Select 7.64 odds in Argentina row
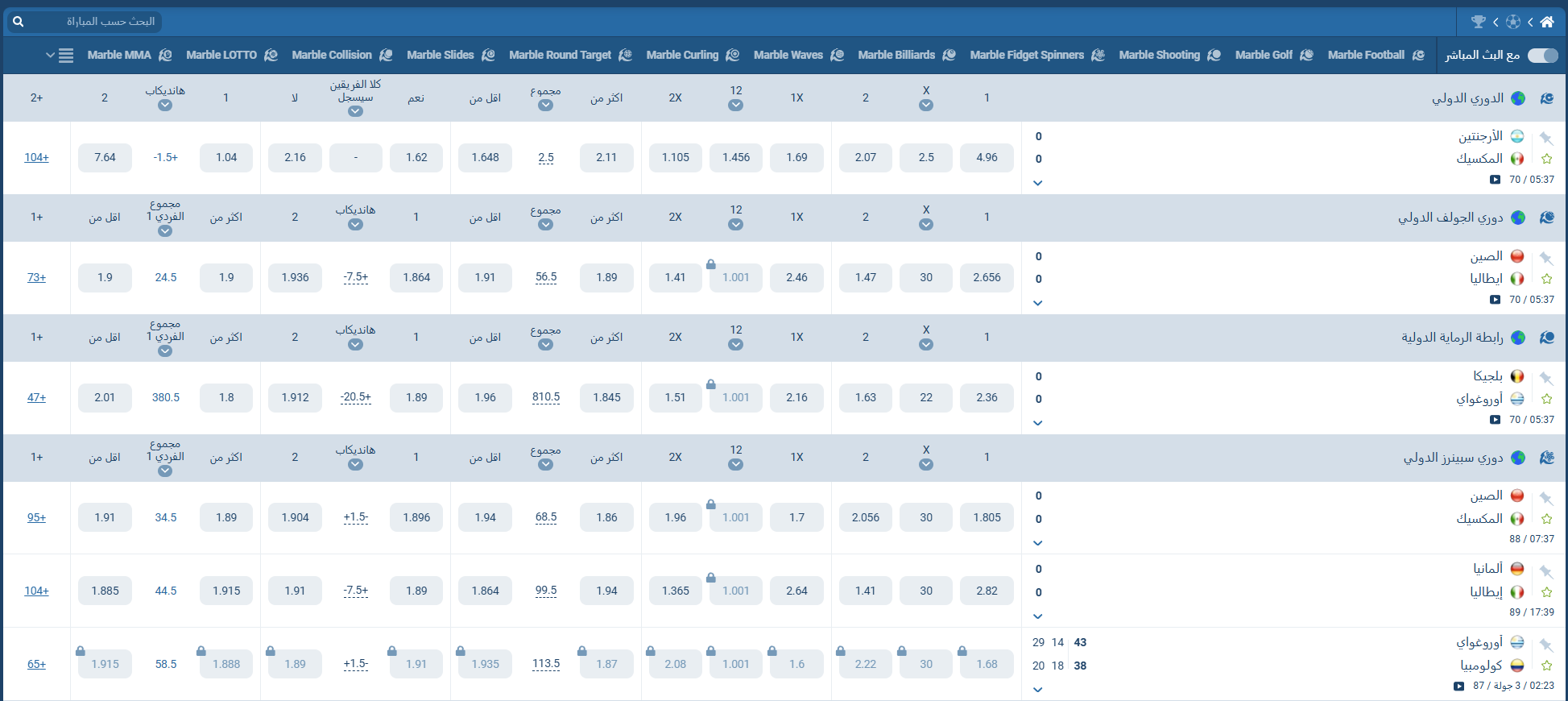This screenshot has height=701, width=1568. coord(105,158)
